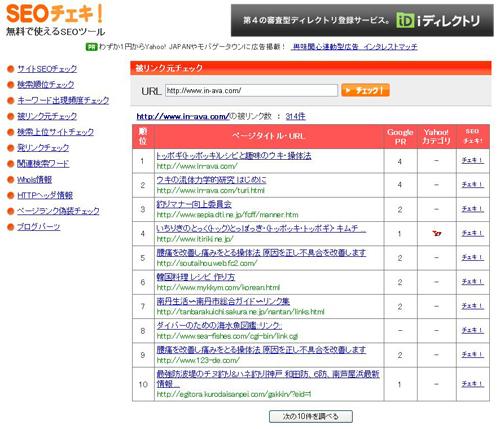Open ブログパーツ in the sidebar
The width and height of the screenshot is (500, 429).
tap(39, 227)
